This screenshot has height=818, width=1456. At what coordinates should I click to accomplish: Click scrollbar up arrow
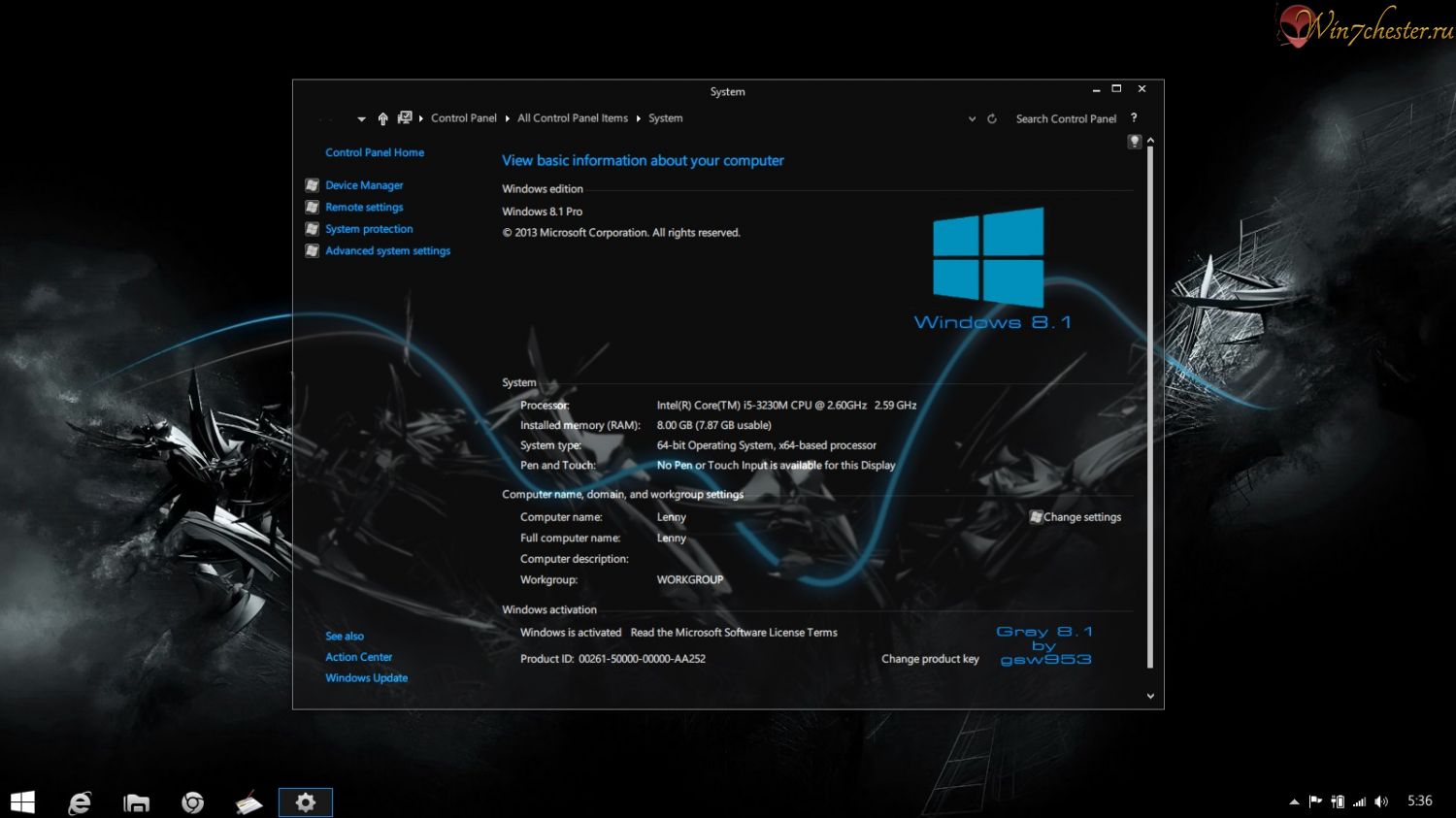pyautogui.click(x=1150, y=141)
